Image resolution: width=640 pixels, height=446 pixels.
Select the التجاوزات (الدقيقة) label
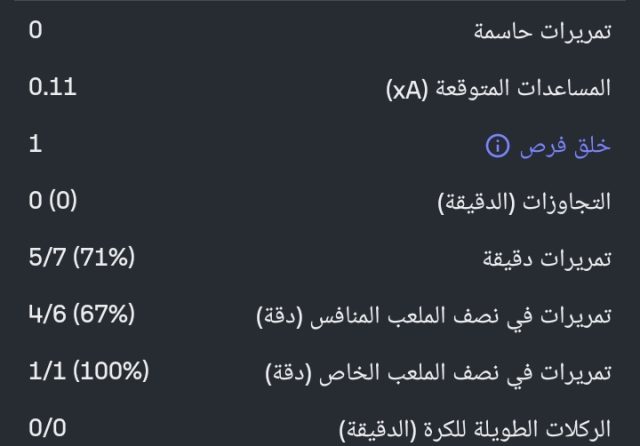[525, 203]
